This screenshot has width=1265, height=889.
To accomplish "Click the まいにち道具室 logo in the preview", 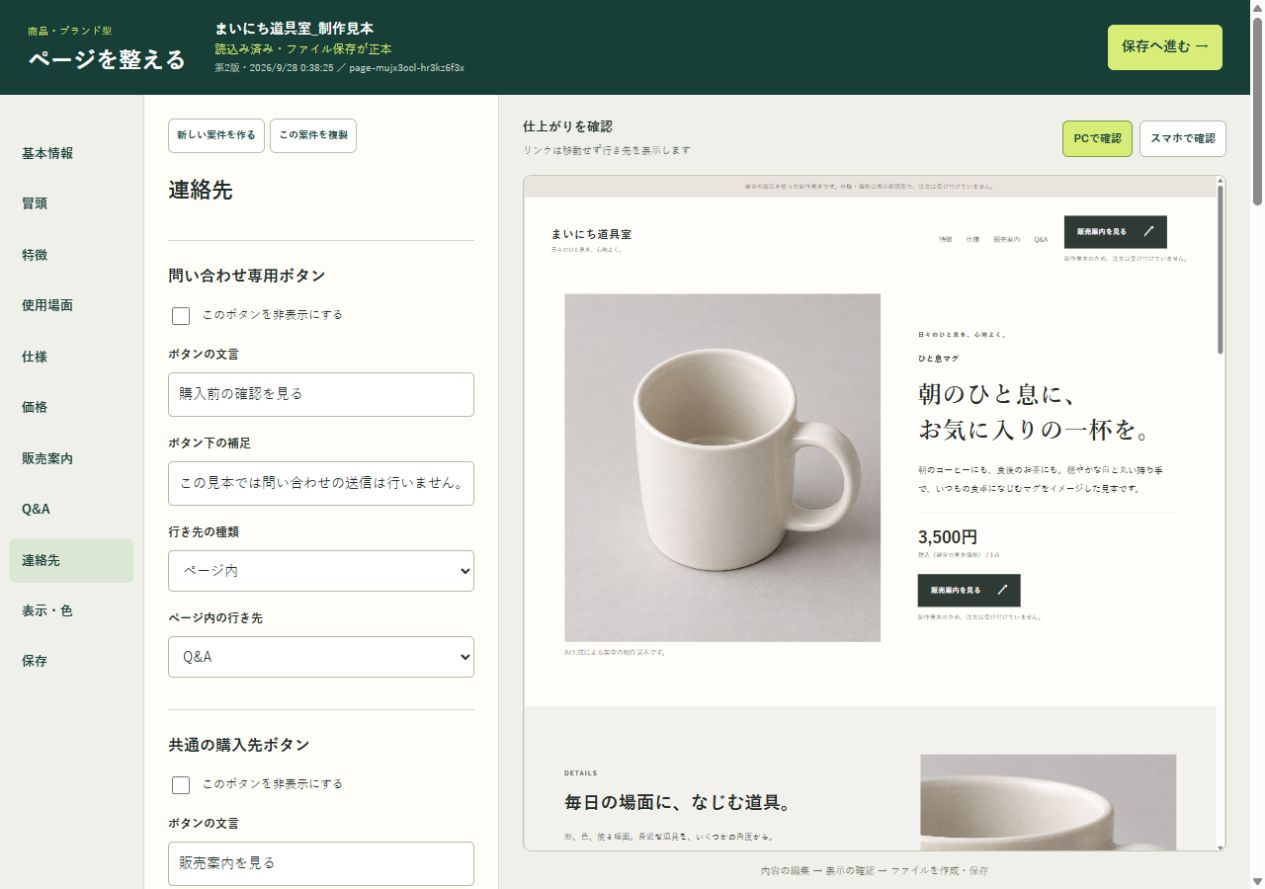I will tap(591, 234).
